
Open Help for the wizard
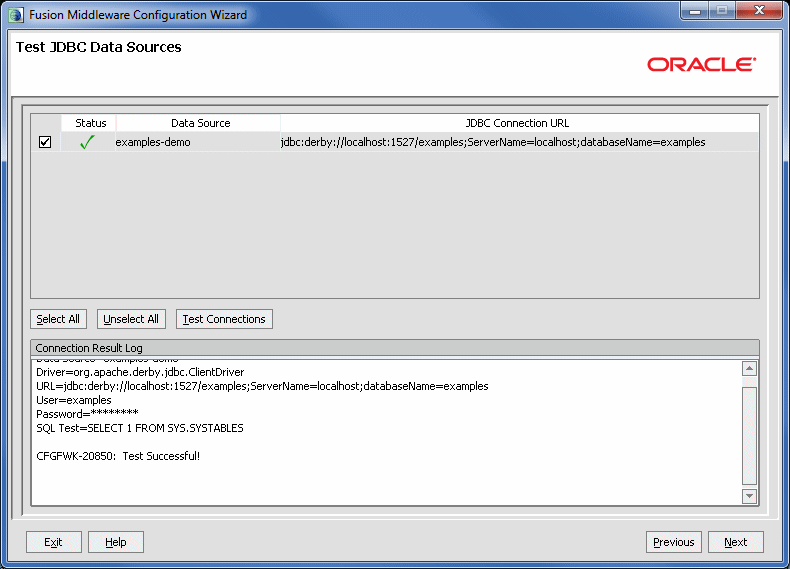click(x=116, y=542)
